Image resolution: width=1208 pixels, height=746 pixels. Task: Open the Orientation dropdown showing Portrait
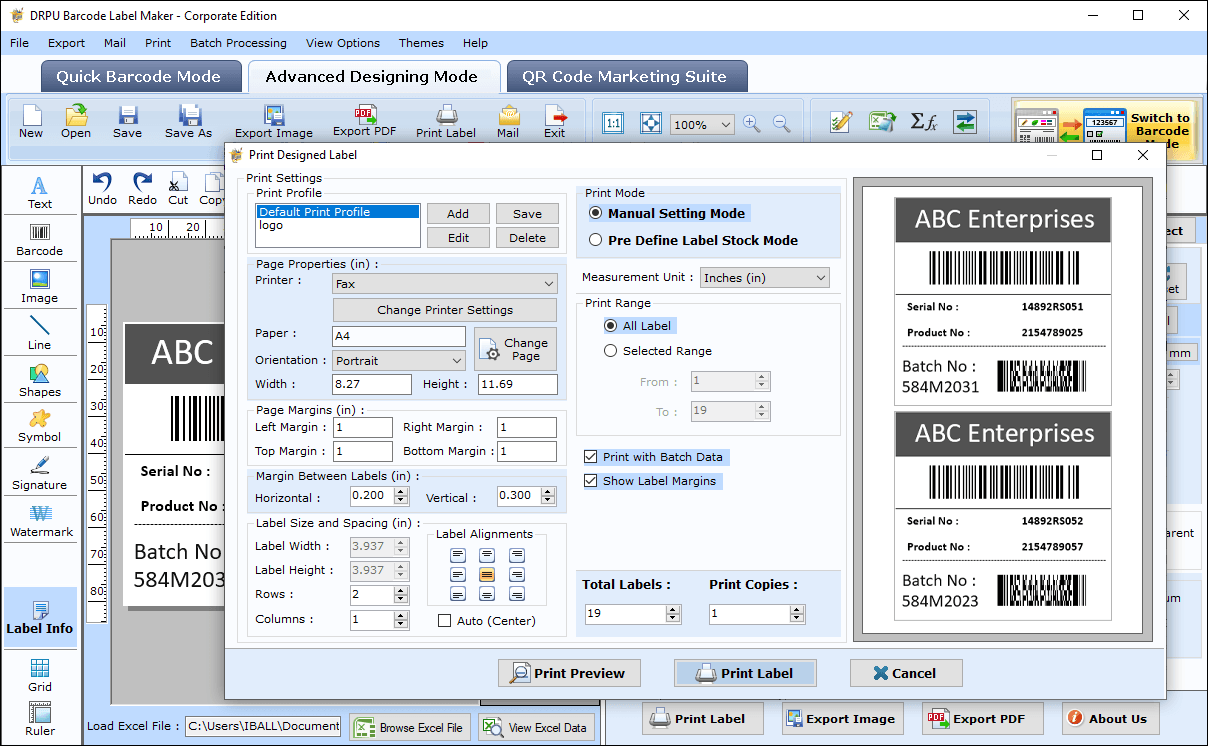click(x=399, y=360)
